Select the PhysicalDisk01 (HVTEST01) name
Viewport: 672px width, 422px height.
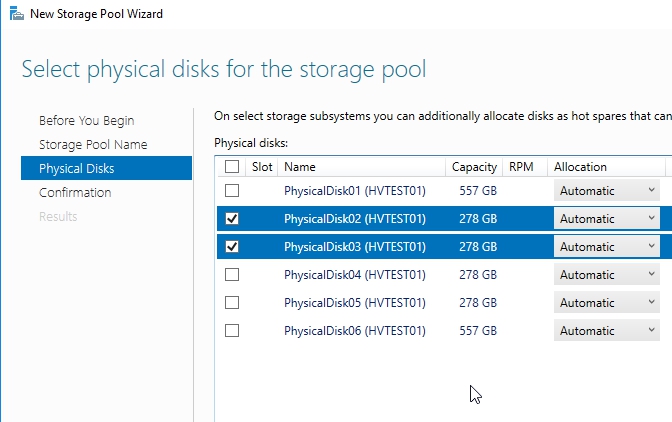pos(355,191)
